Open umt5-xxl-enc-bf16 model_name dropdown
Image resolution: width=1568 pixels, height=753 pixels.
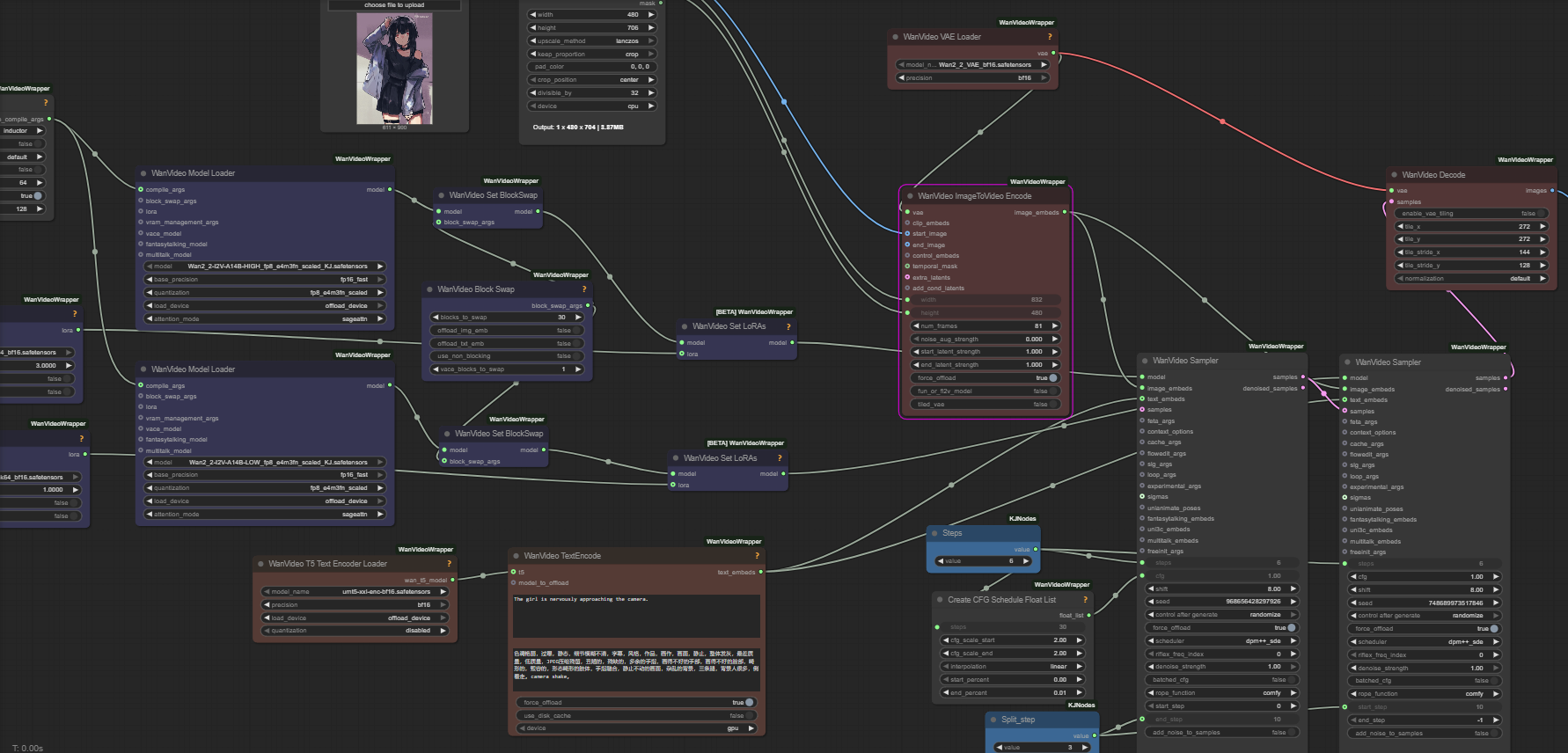355,592
